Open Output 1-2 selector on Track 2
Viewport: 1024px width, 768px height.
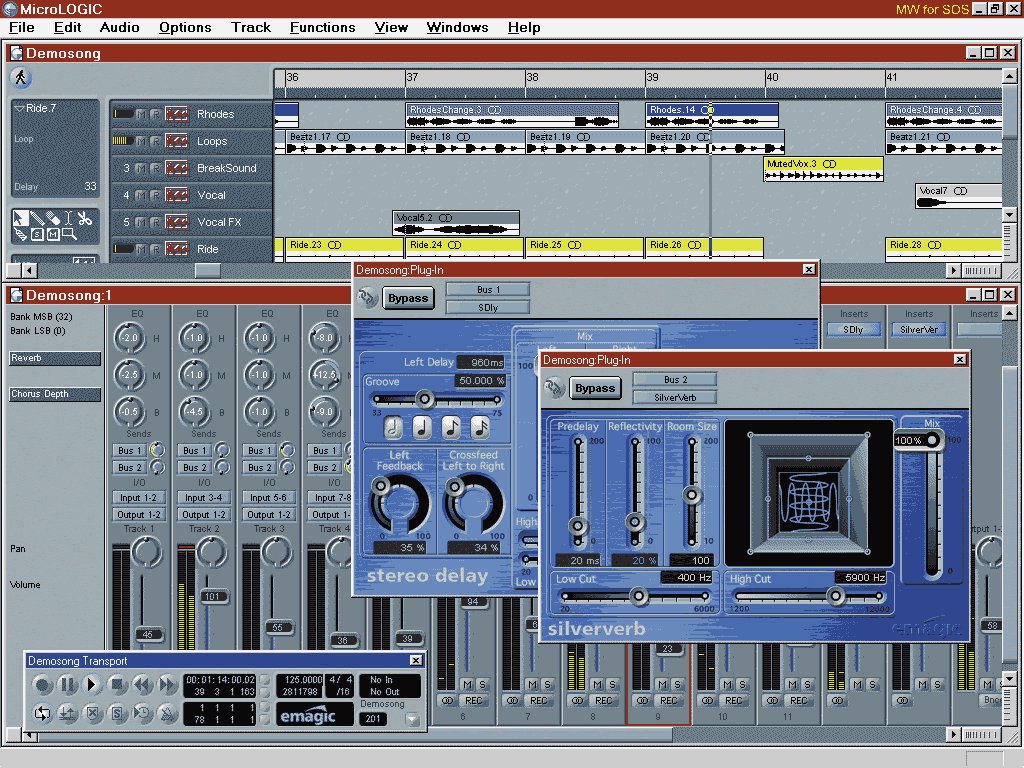pos(204,515)
